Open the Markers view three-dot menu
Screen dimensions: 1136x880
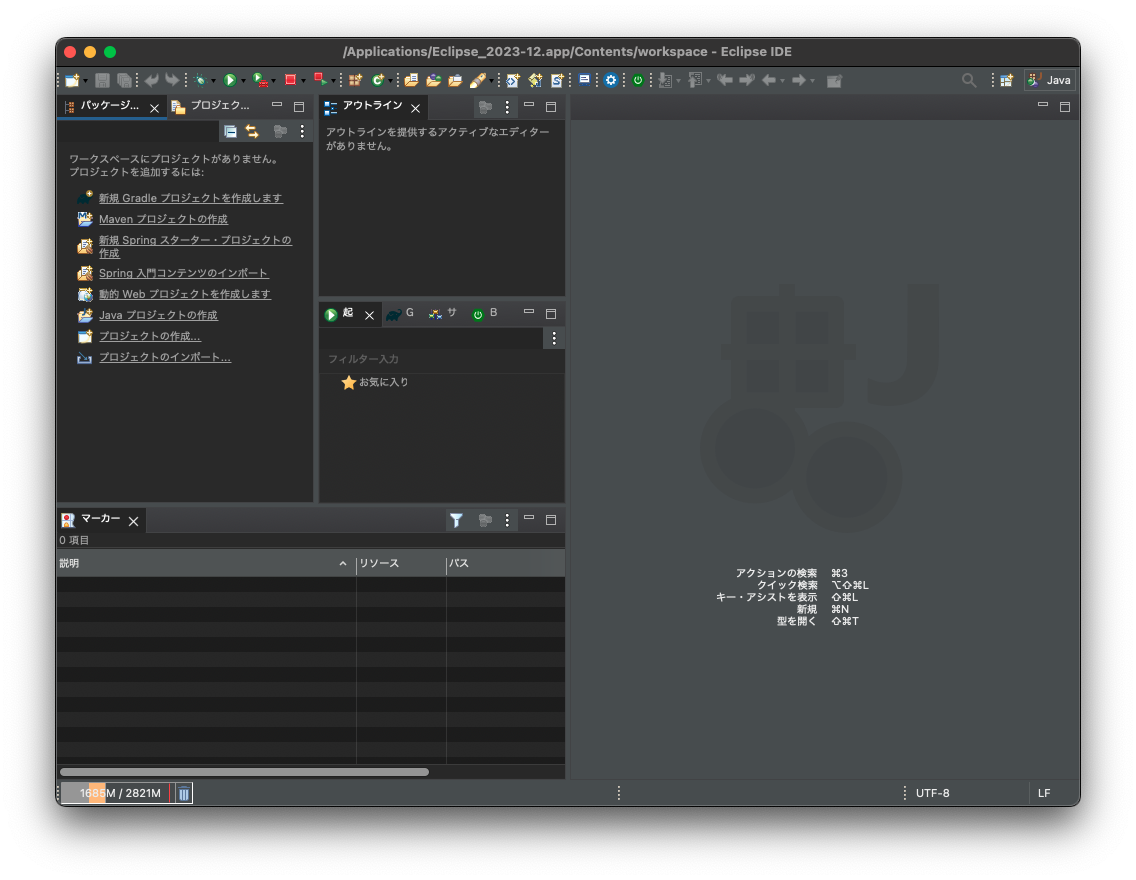click(x=507, y=520)
